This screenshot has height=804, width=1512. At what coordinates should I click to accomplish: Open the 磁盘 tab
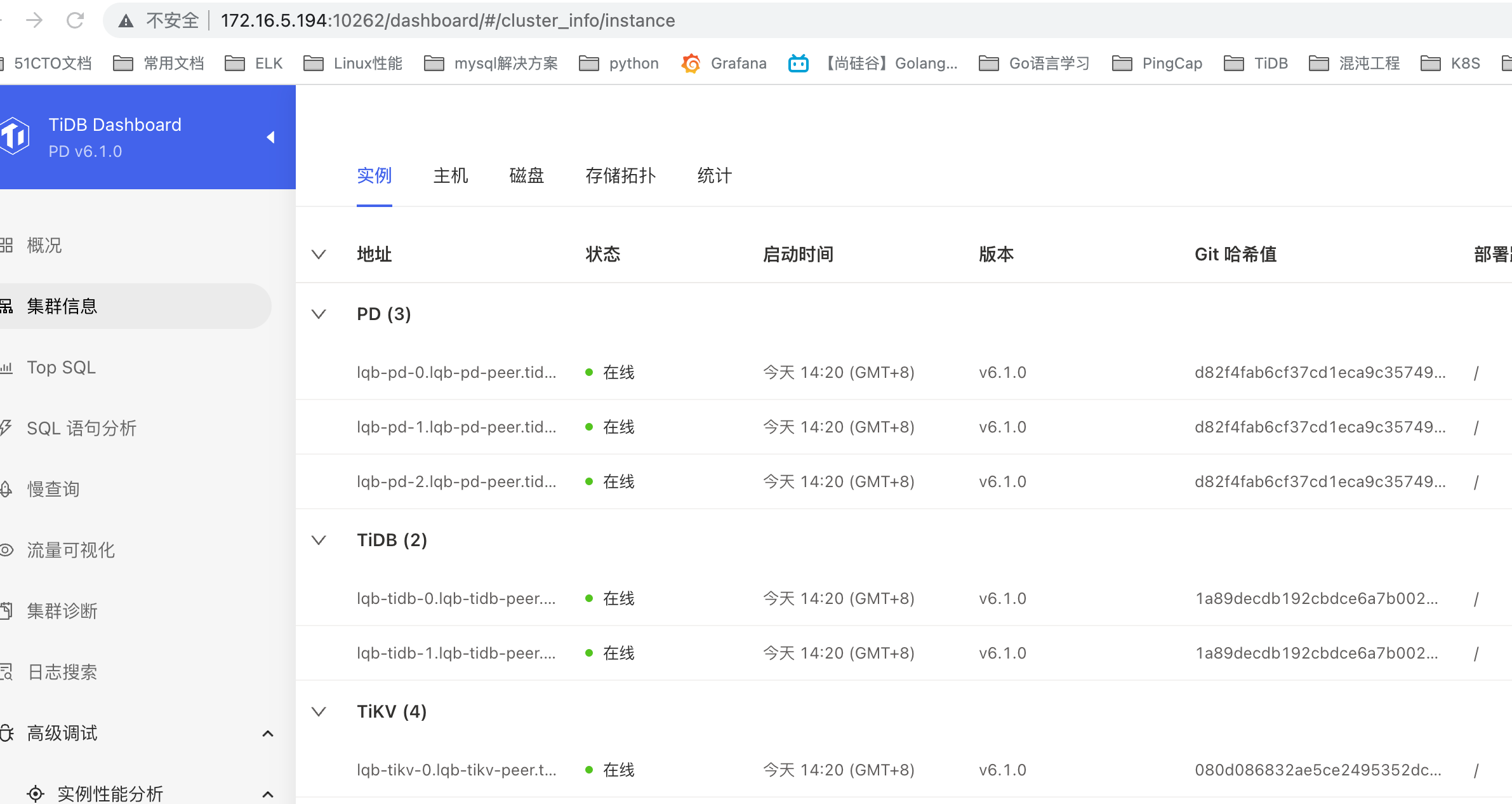tap(526, 175)
